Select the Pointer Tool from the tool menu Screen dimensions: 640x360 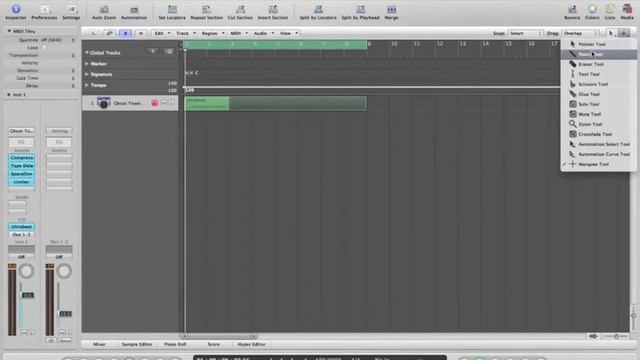[x=598, y=44]
